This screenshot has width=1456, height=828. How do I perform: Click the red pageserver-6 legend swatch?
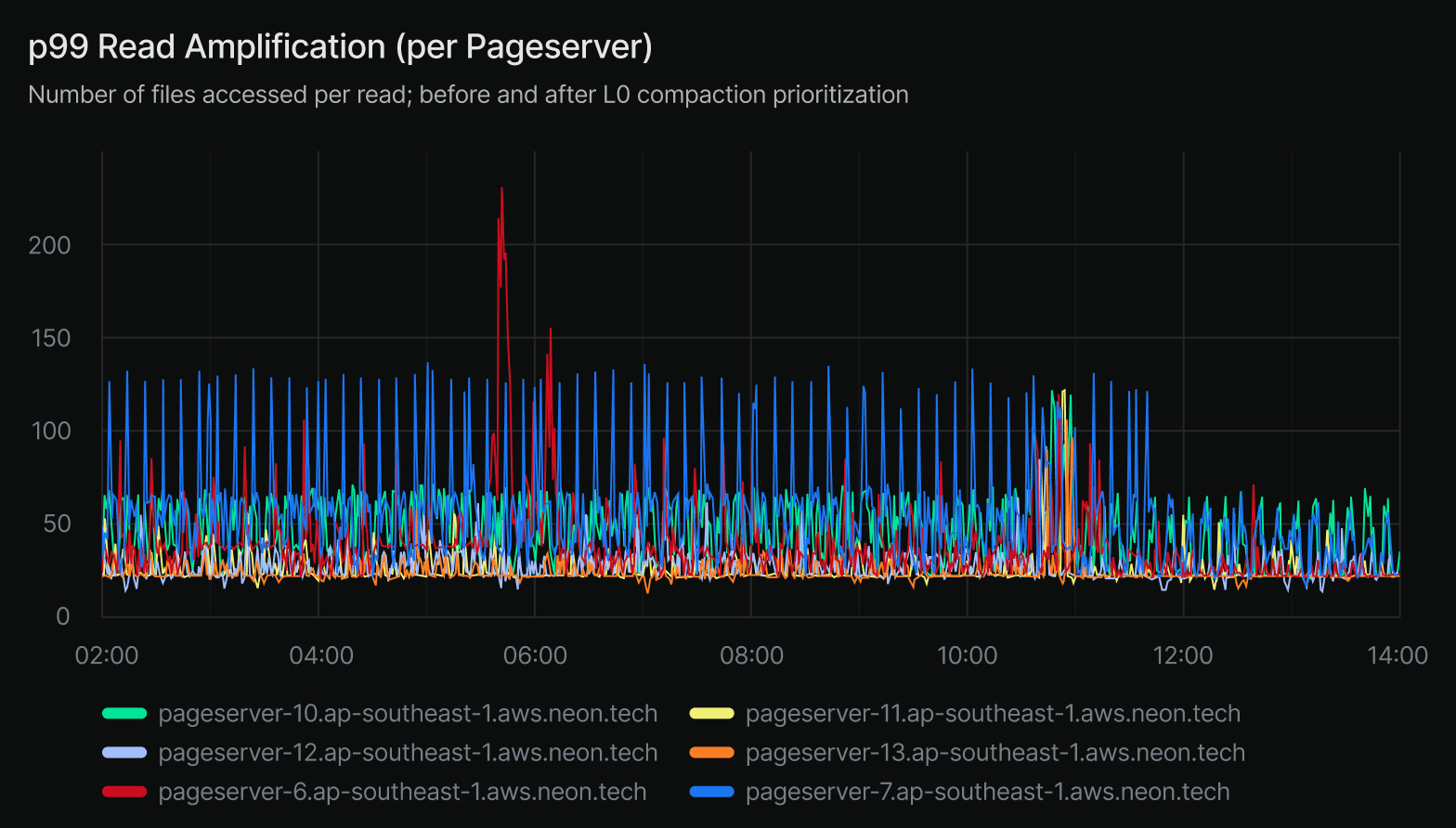click(124, 792)
